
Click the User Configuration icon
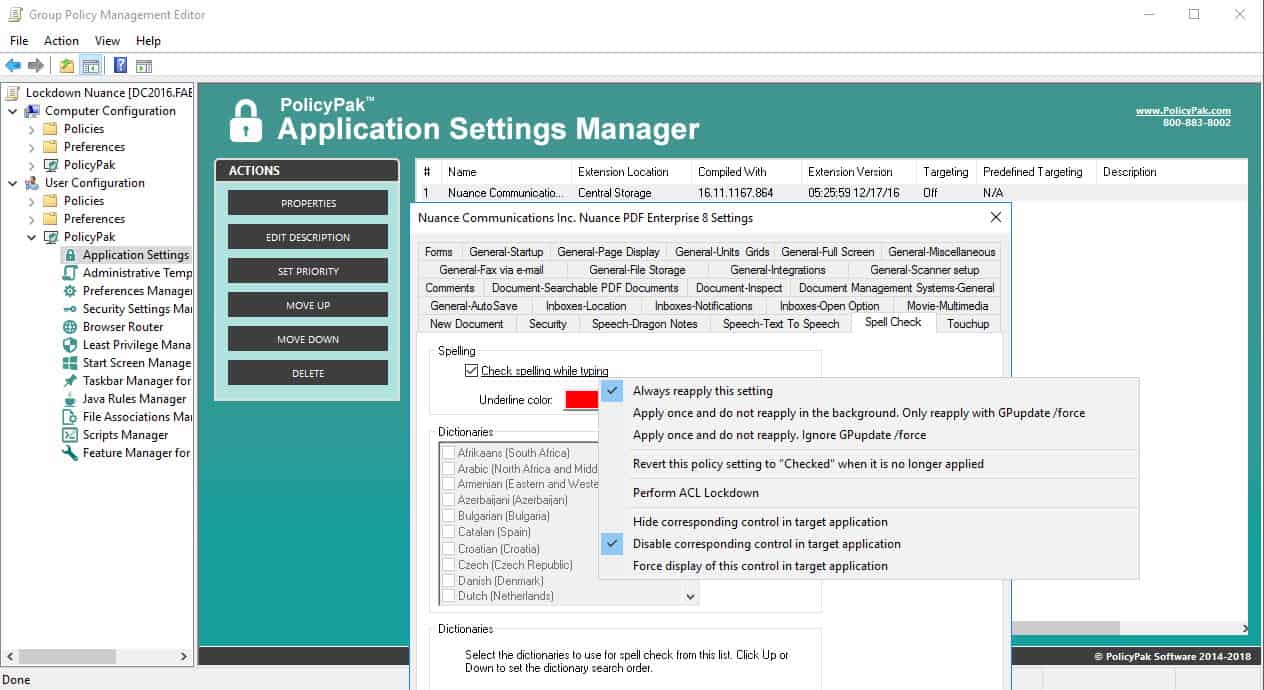coord(32,183)
